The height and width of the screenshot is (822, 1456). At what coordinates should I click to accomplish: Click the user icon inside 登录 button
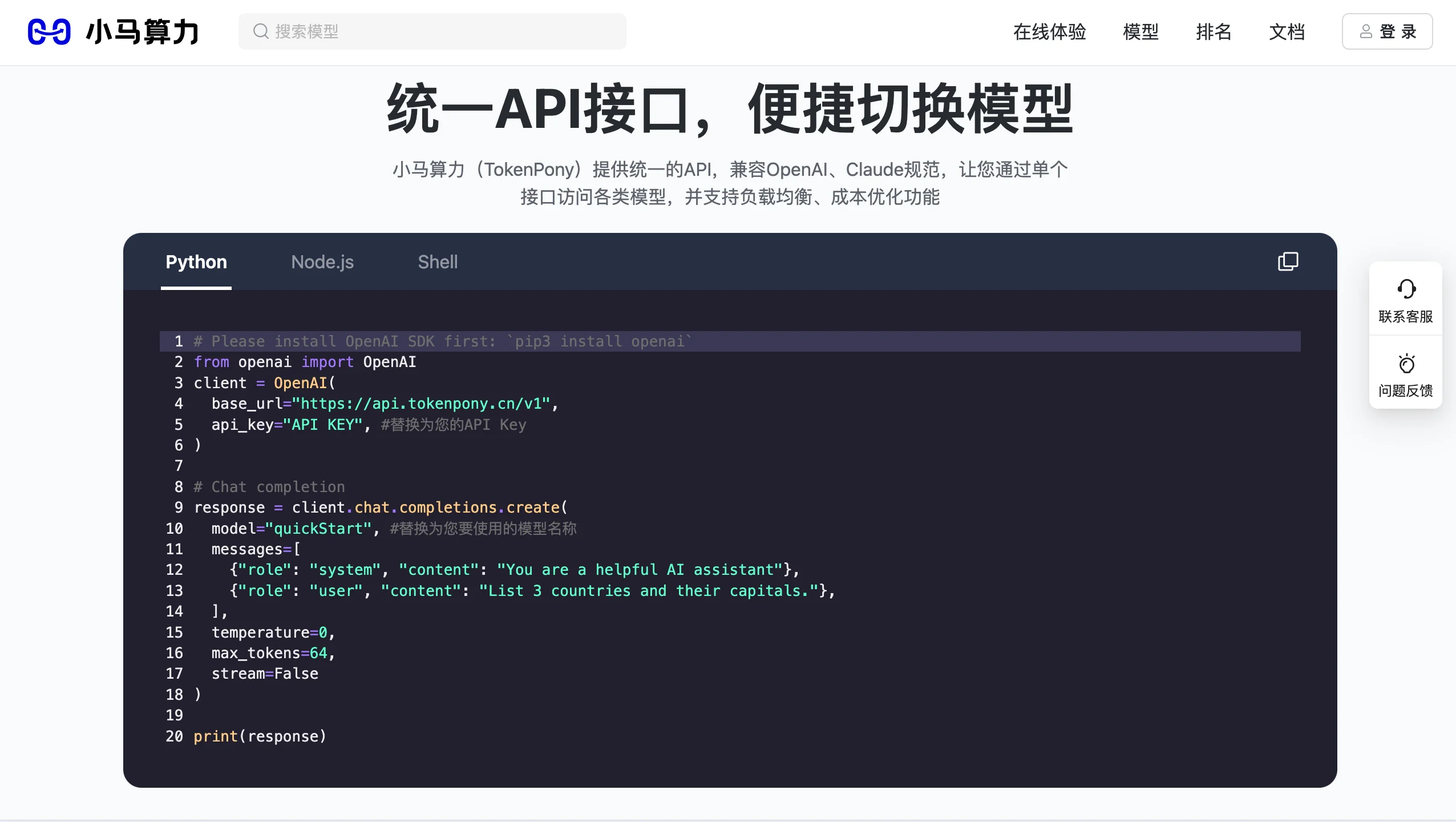point(1366,31)
